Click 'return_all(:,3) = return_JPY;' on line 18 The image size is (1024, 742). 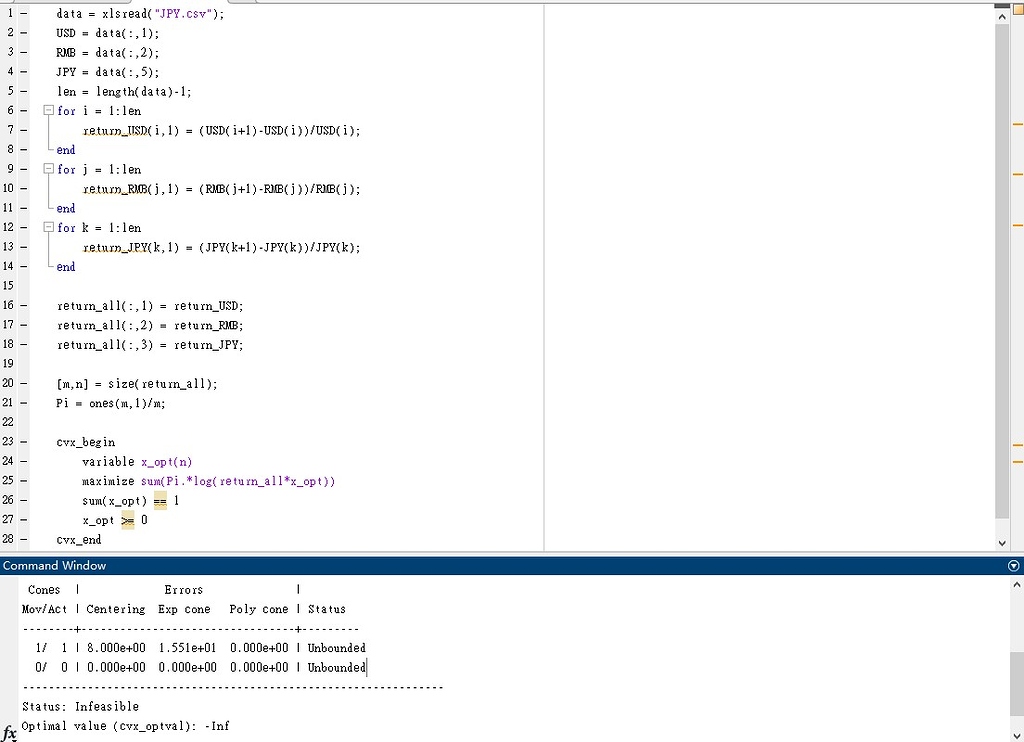pos(150,345)
